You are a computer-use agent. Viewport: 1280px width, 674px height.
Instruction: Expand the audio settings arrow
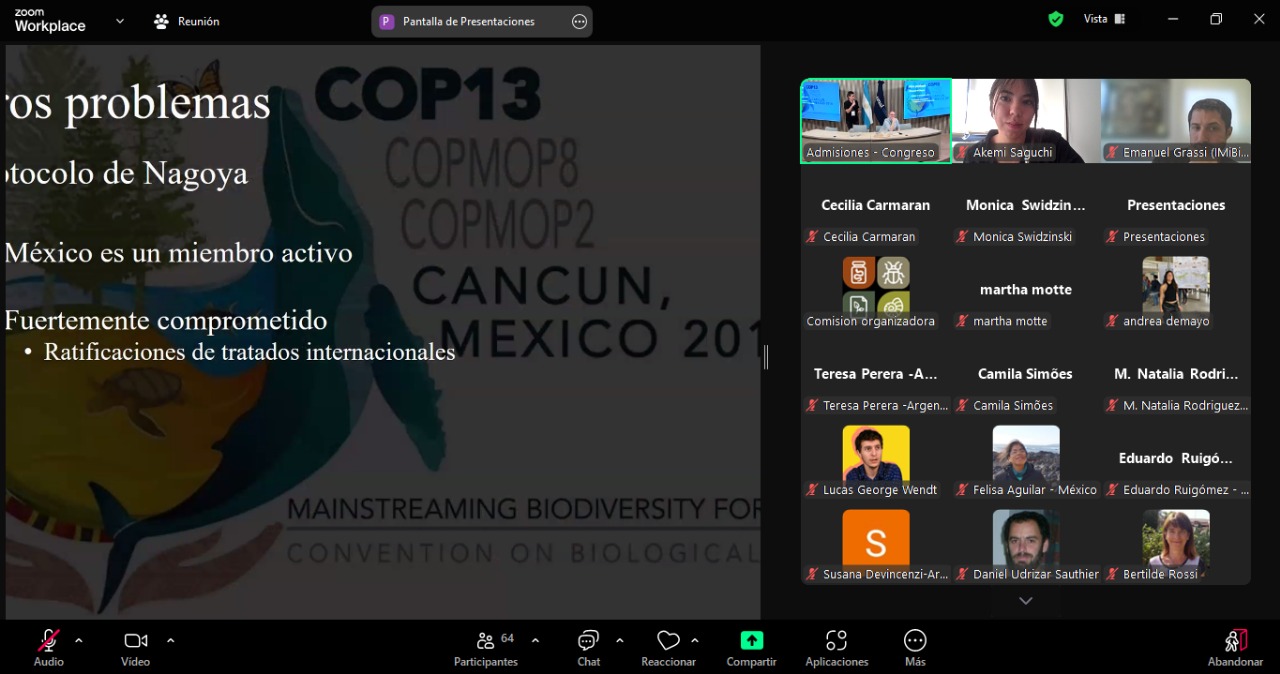tap(79, 640)
